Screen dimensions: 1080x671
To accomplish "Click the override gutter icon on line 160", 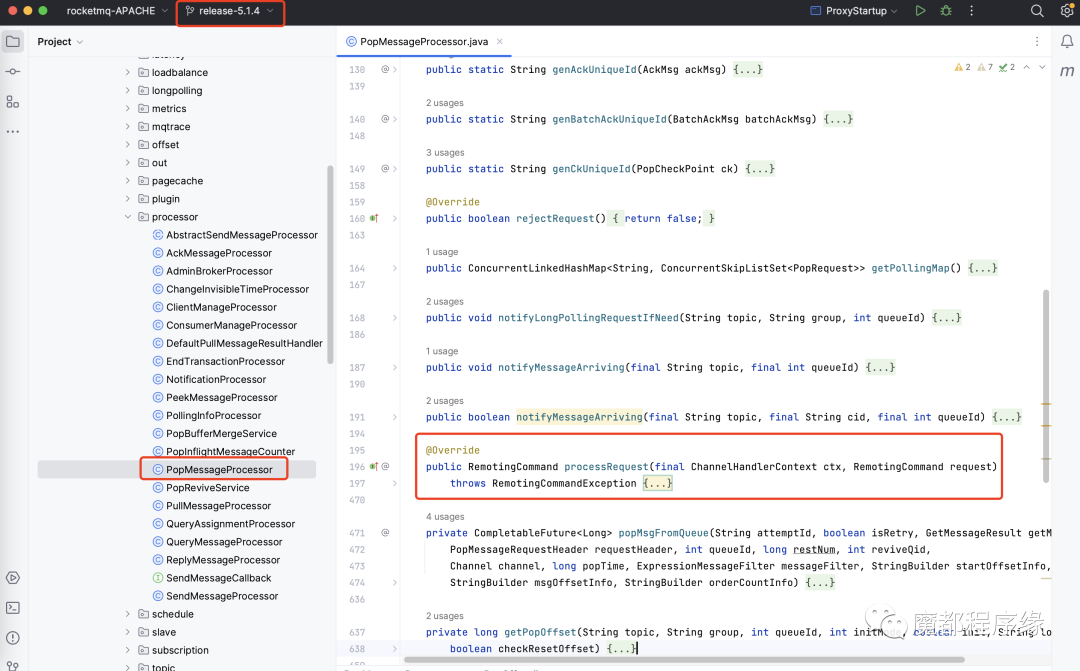I will 374,218.
